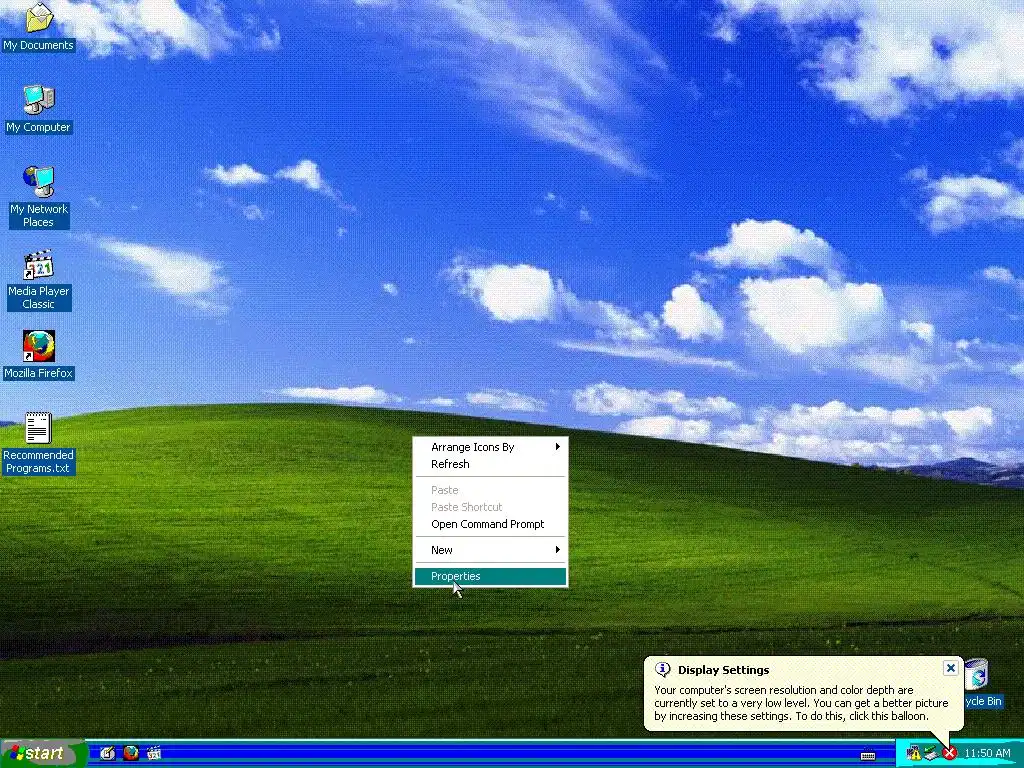The height and width of the screenshot is (768, 1024).
Task: Click the greyed-out Paste entry
Action: 490,490
